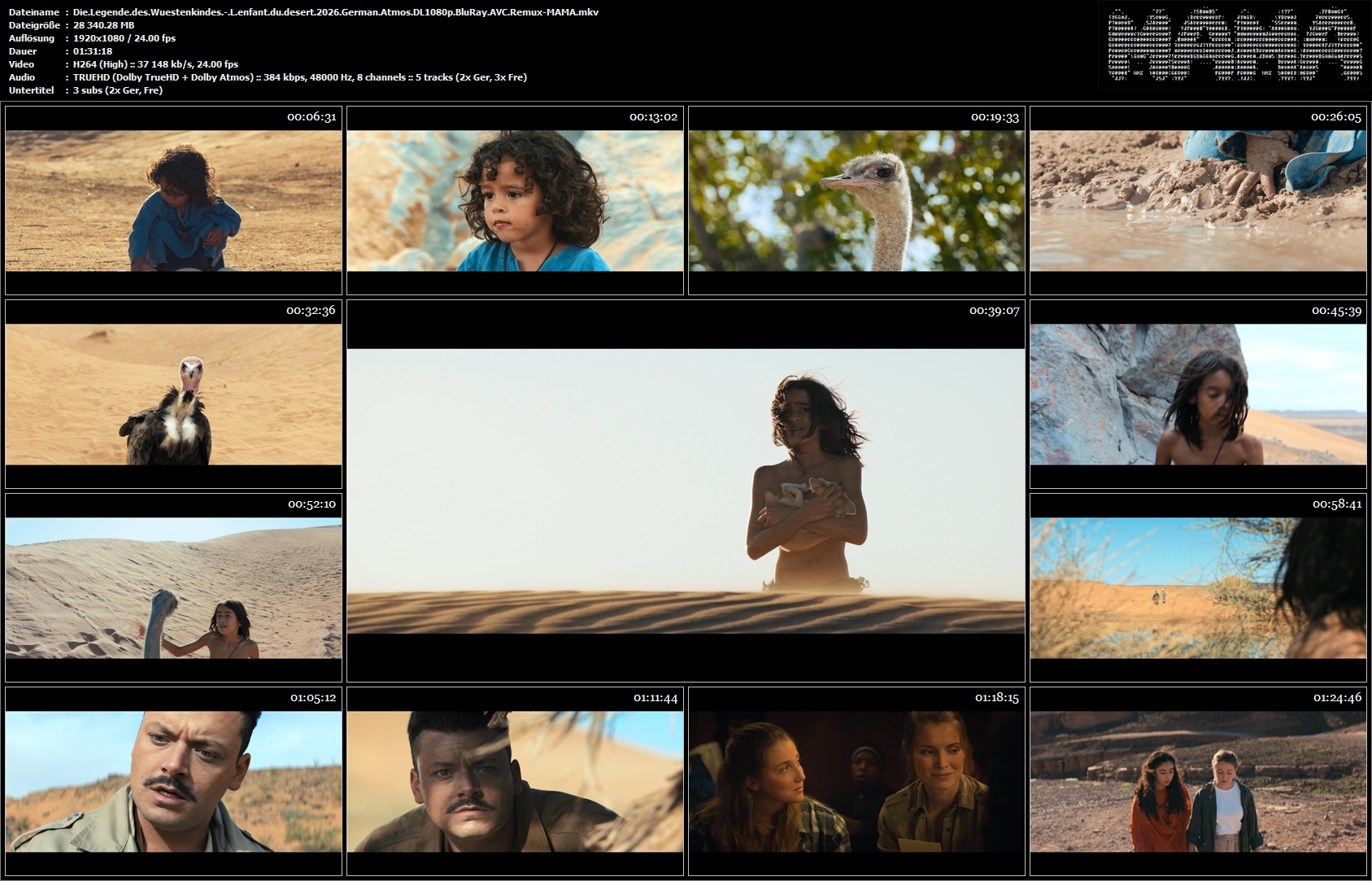Click the resolution value 1920x1080 / 24.00 fps
Screen dimensions: 1372x881
pos(124,38)
